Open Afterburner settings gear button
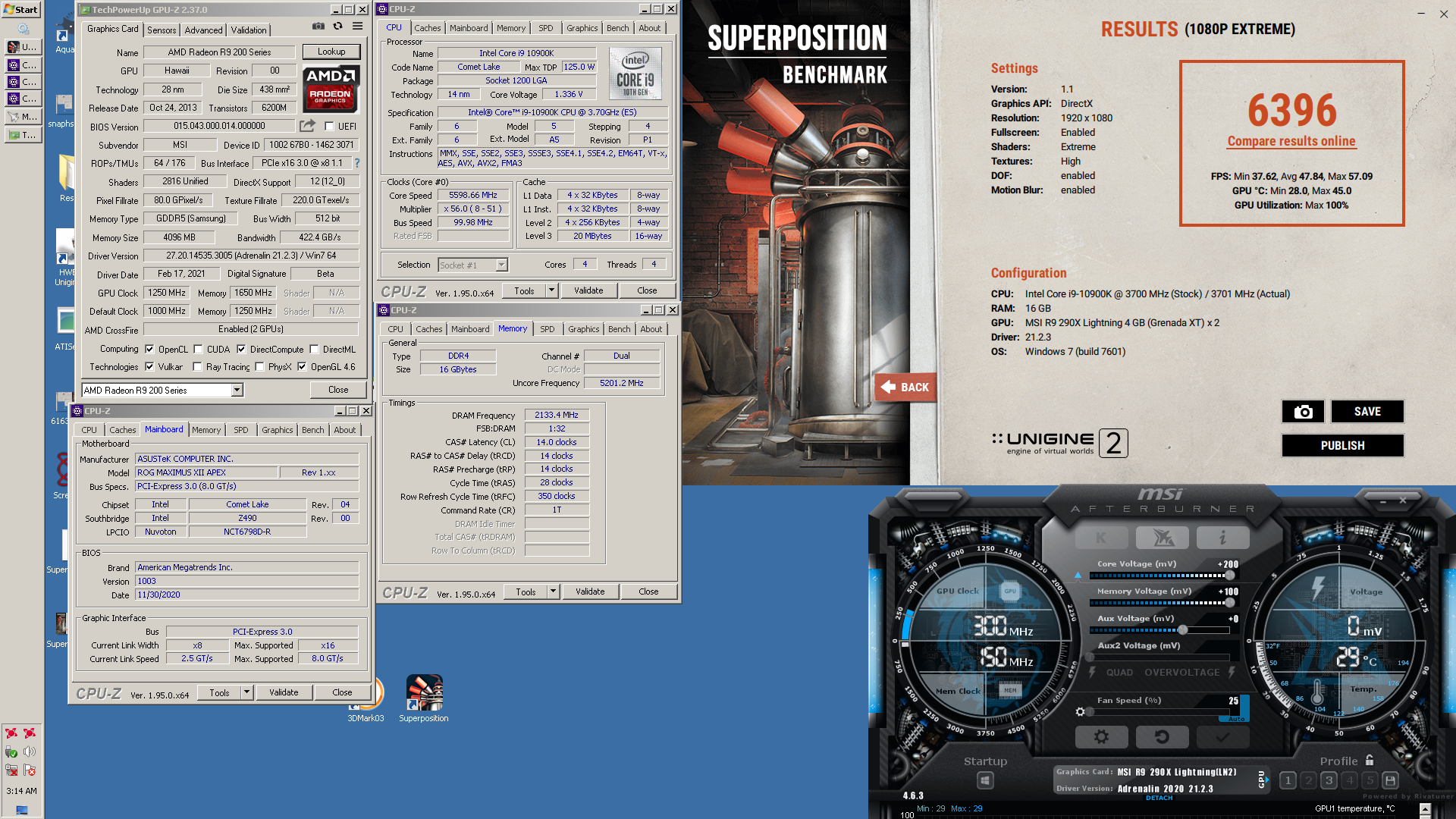Image resolution: width=1456 pixels, height=819 pixels. (x=1101, y=736)
